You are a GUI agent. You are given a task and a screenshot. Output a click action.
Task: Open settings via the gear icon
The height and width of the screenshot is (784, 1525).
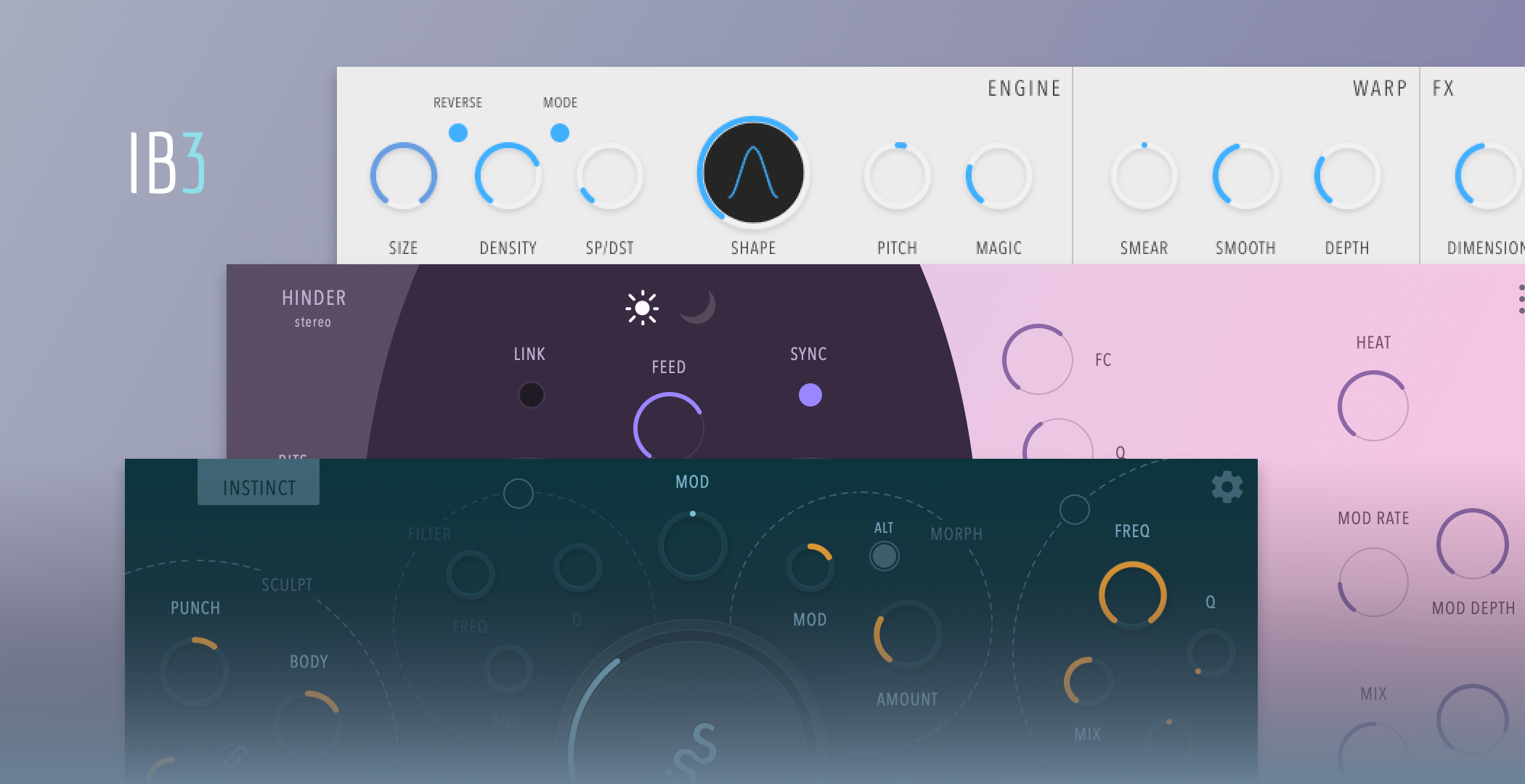coord(1227,487)
